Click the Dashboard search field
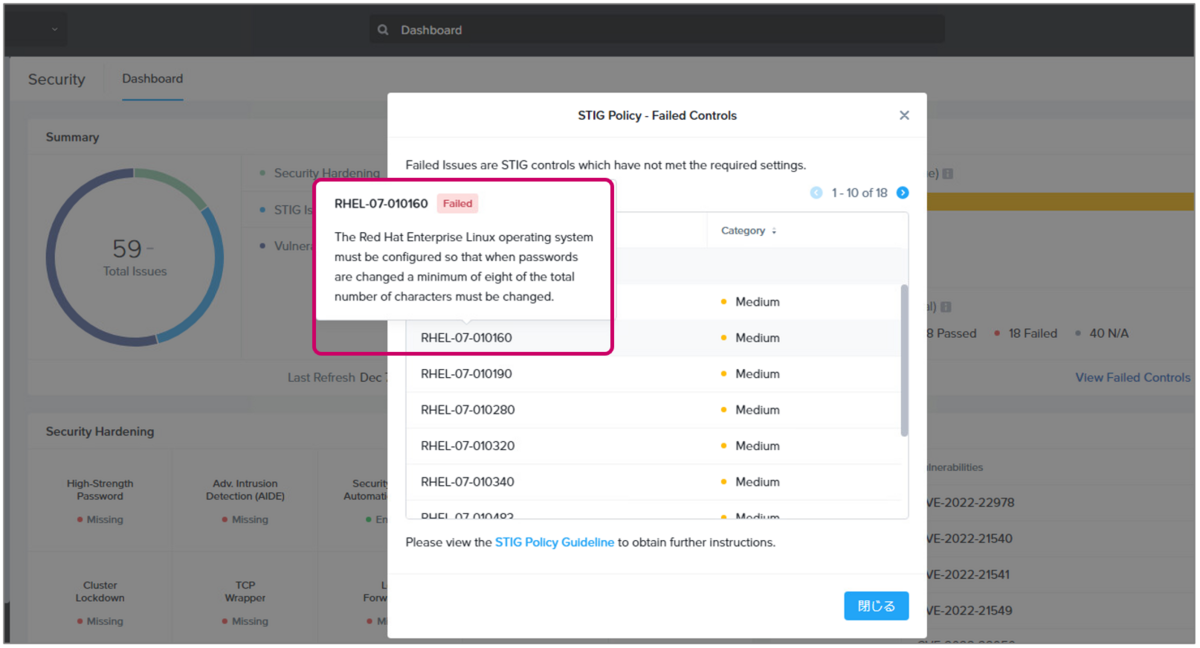 point(657,30)
